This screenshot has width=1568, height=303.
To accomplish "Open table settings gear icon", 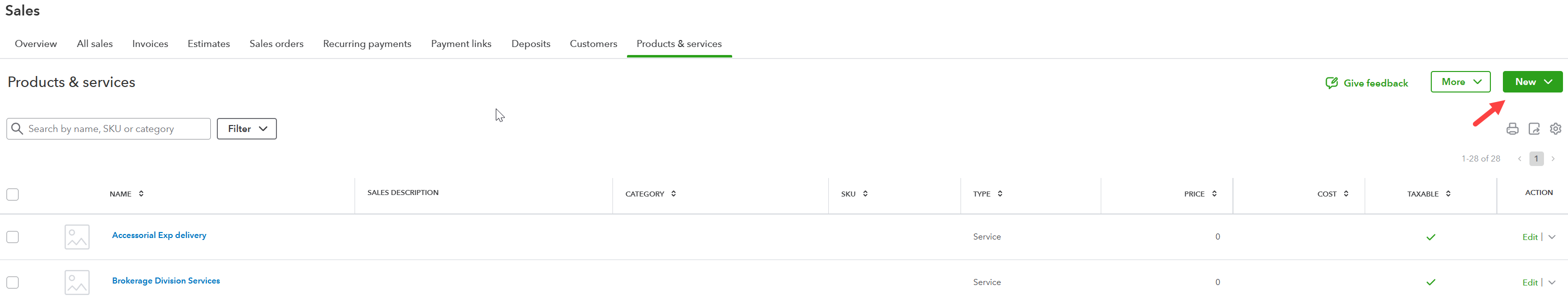I will tap(1555, 128).
